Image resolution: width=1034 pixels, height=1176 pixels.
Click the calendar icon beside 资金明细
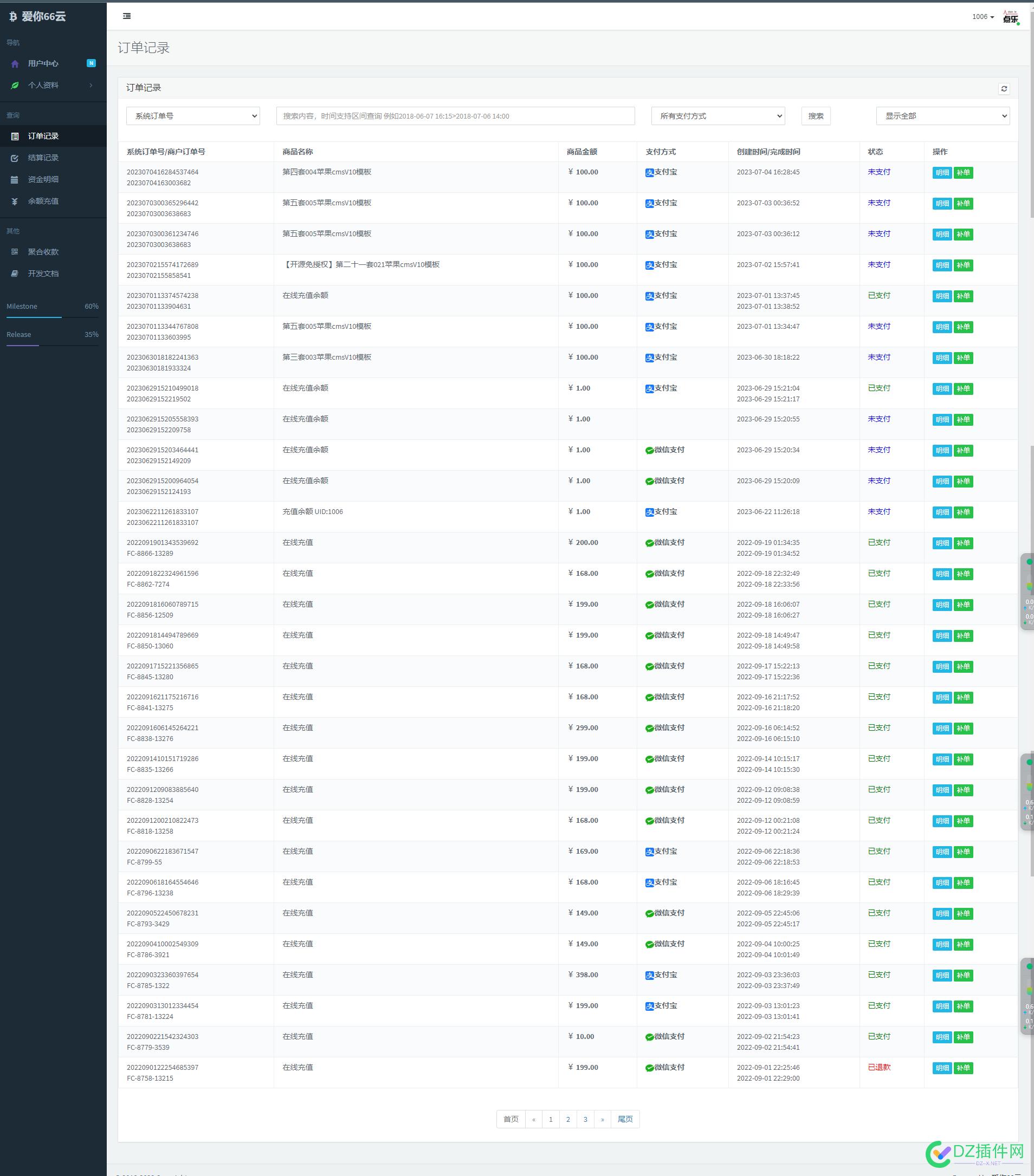point(15,179)
